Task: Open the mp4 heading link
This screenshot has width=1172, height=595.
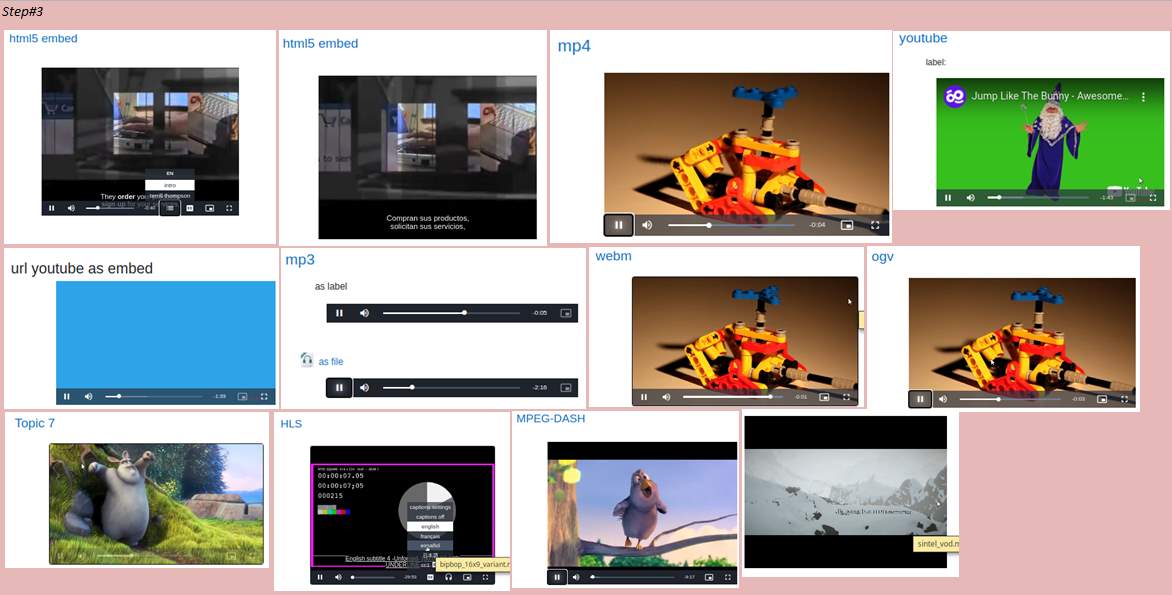Action: (x=574, y=46)
